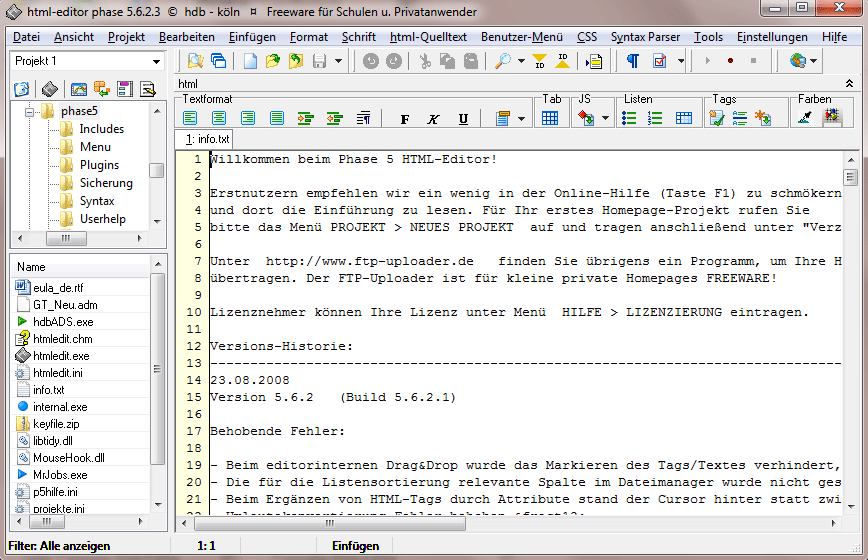Open the Projekt 1 dropdown
The height and width of the screenshot is (560, 868).
[x=157, y=61]
